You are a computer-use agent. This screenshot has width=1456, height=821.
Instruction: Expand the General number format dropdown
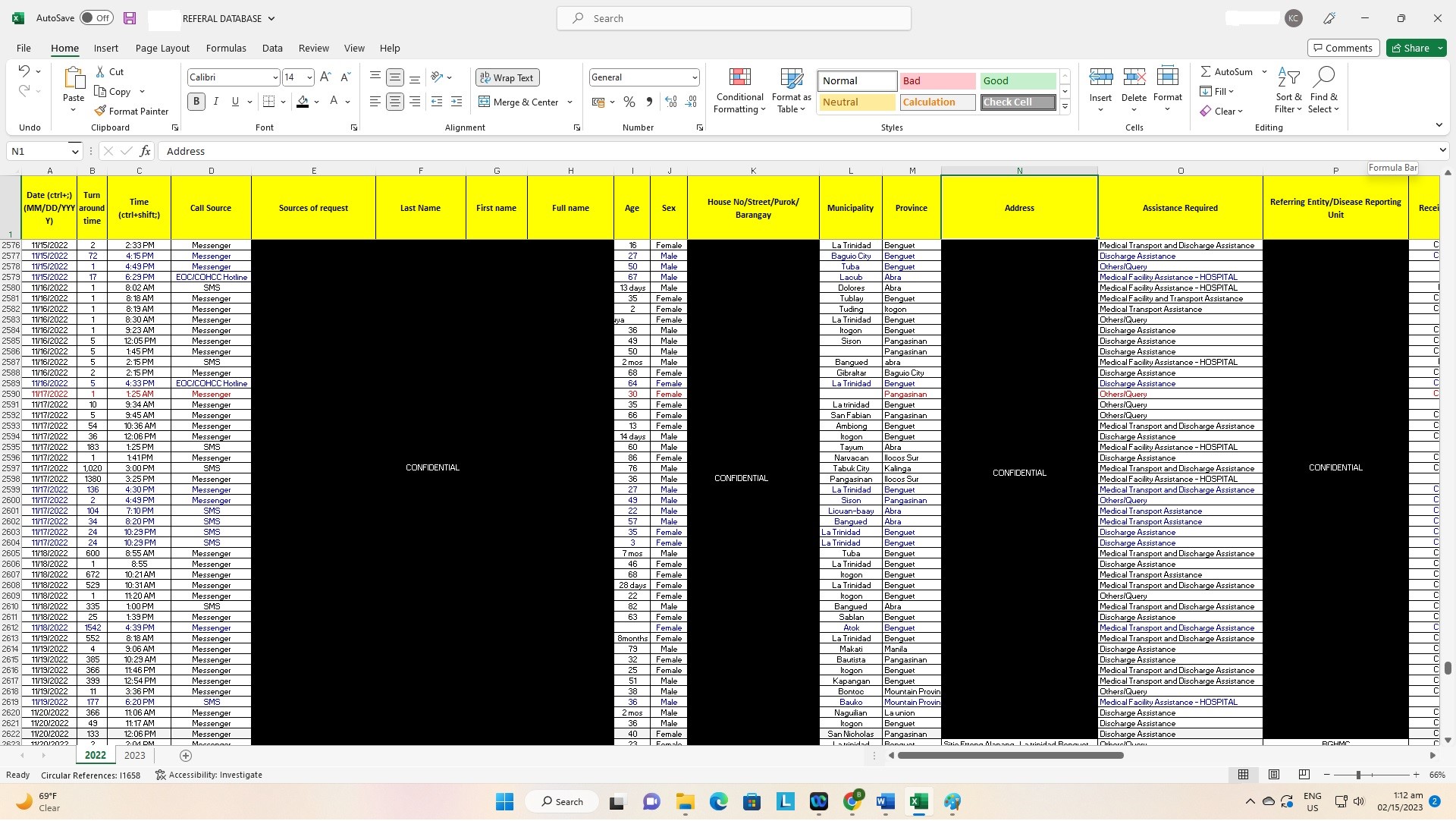(694, 78)
